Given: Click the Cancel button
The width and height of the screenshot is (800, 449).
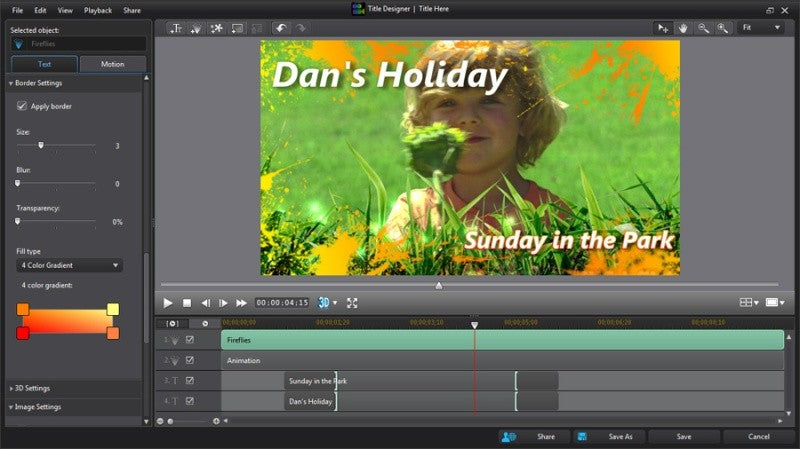Looking at the screenshot, I should [759, 437].
